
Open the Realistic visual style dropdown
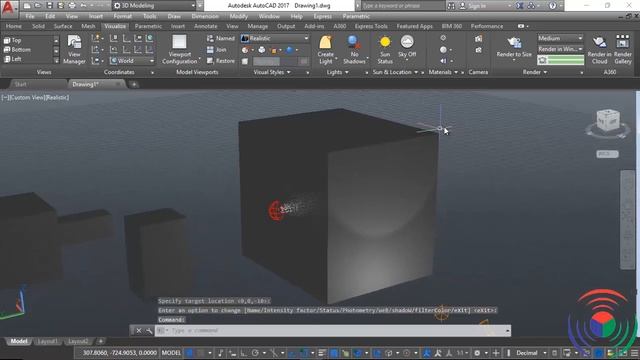[x=275, y=38]
